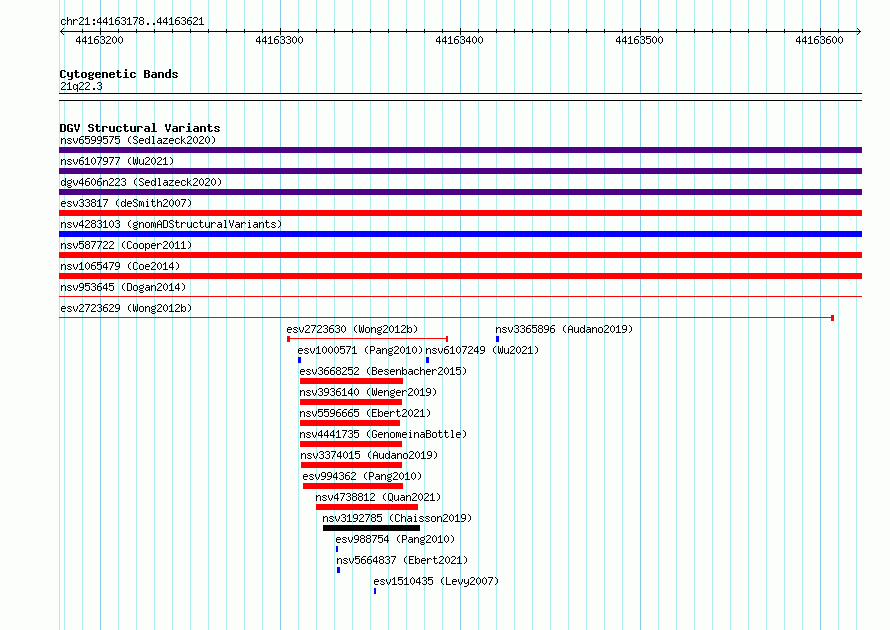Image resolution: width=890 pixels, height=630 pixels.
Task: Click the small blue esv1510435 (Levy2007) marker
Action: 375,591
